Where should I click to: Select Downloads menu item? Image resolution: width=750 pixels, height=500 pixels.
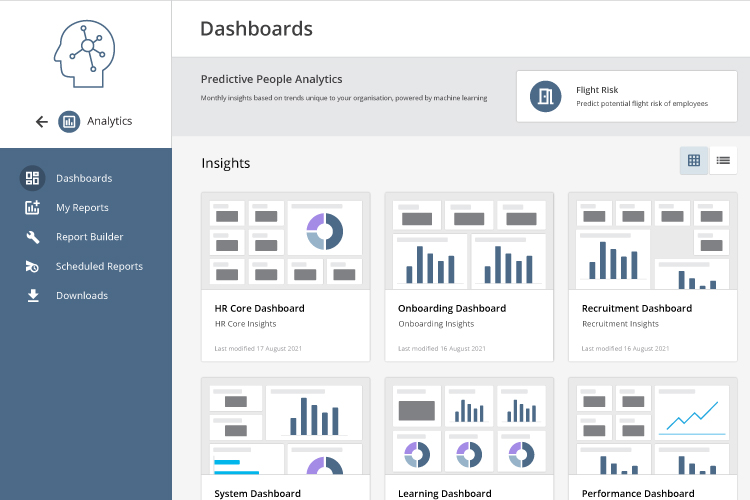pyautogui.click(x=82, y=296)
